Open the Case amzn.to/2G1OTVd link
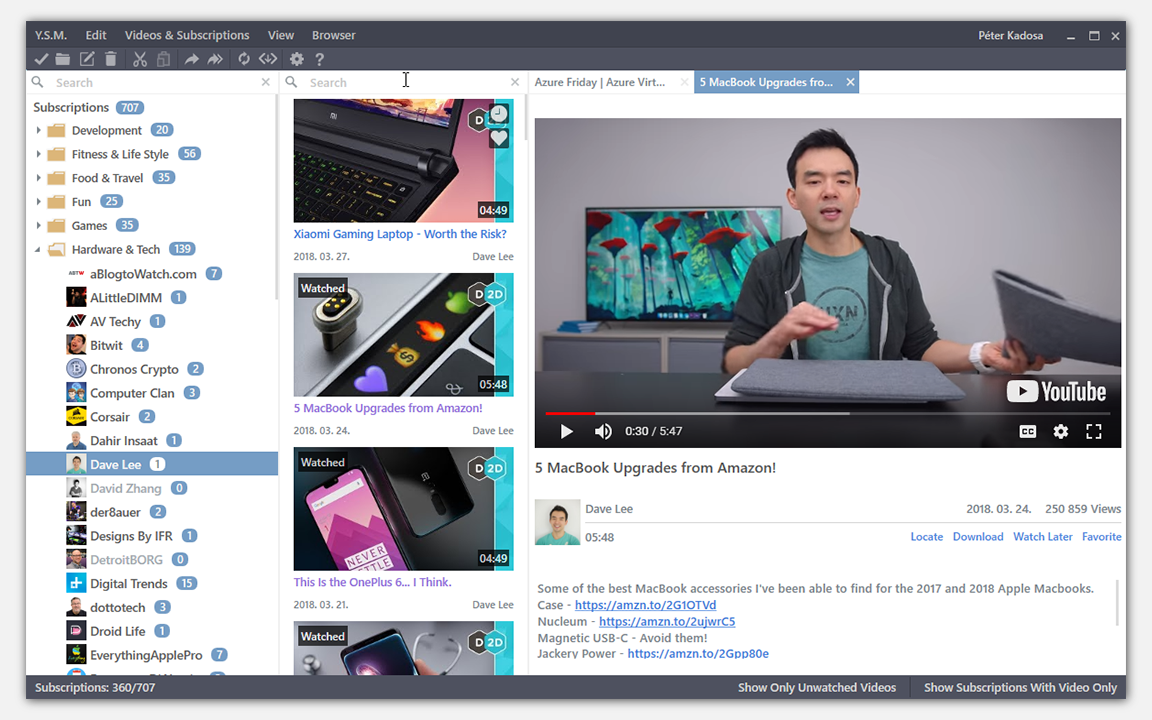 pos(645,605)
